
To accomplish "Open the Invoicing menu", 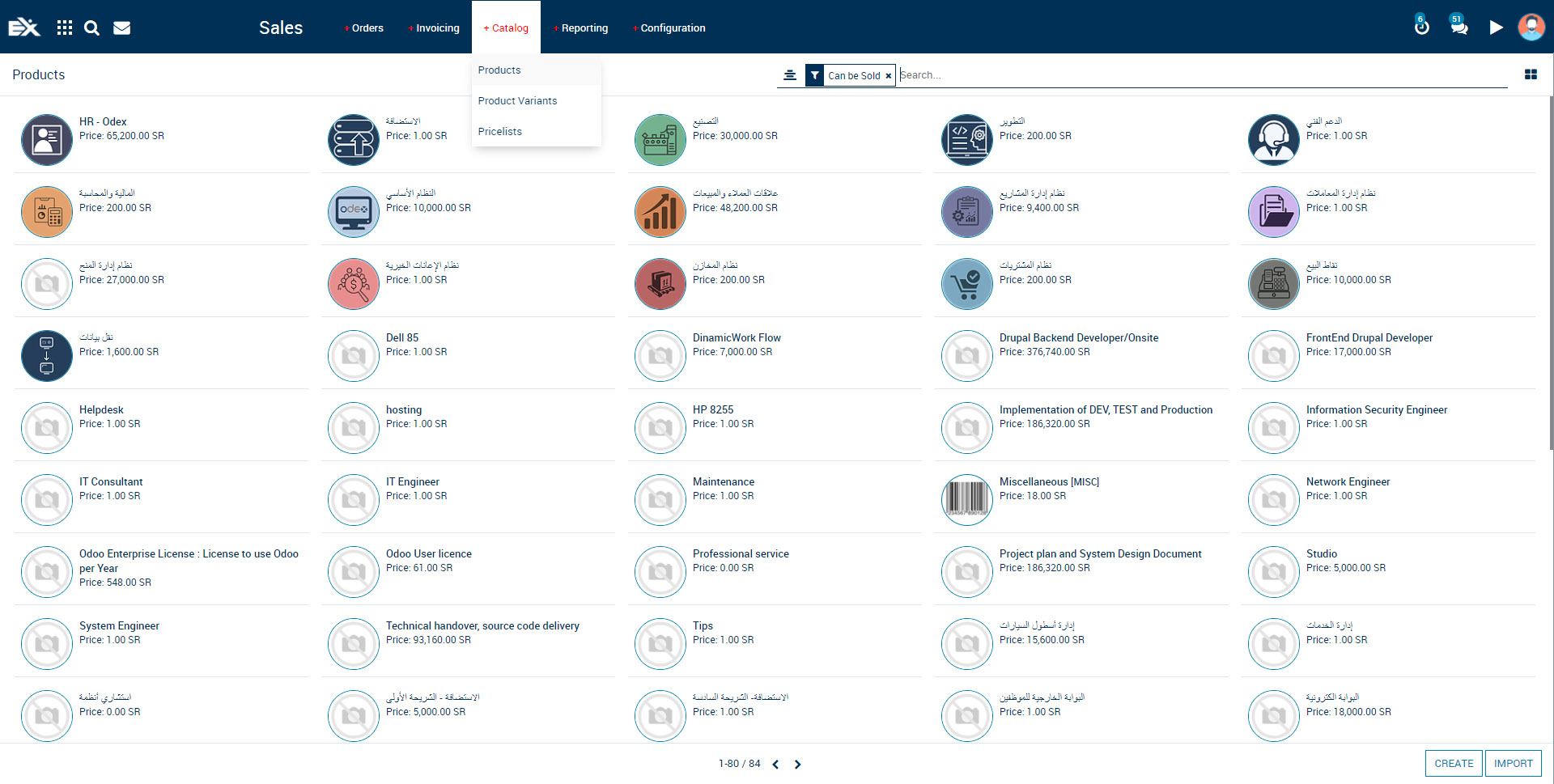I will (x=434, y=28).
